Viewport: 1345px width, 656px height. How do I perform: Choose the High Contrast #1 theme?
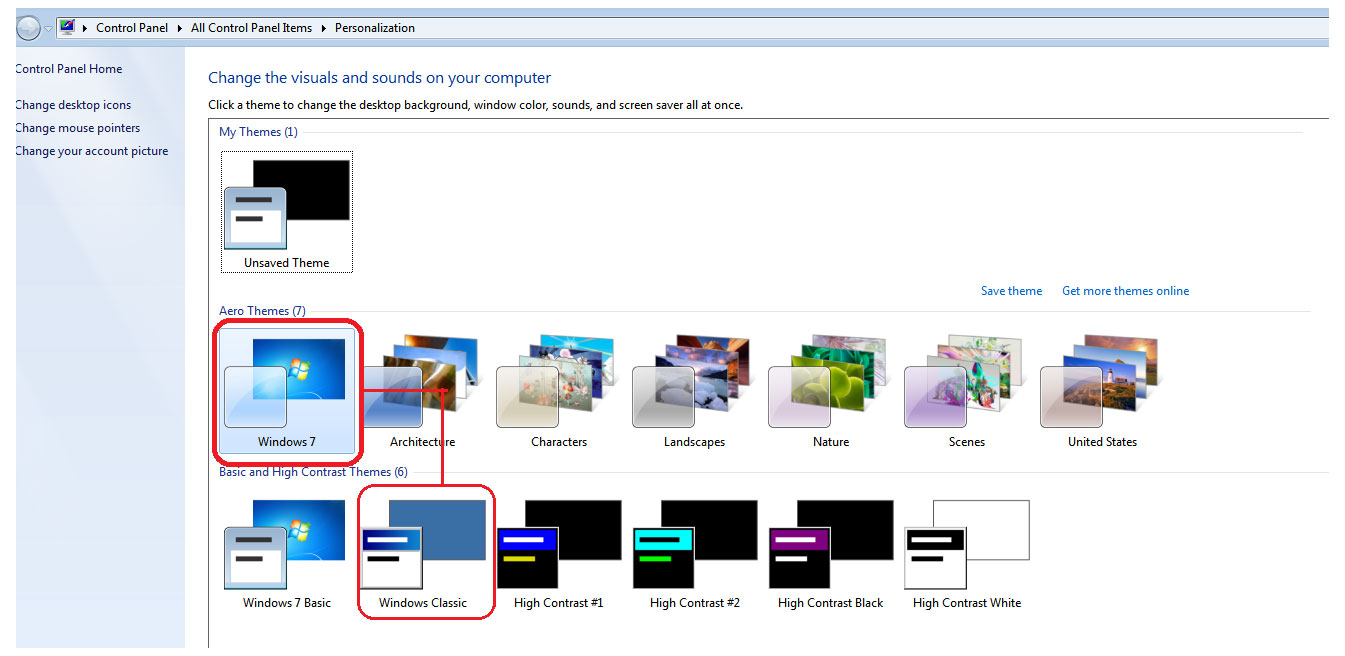coord(558,555)
